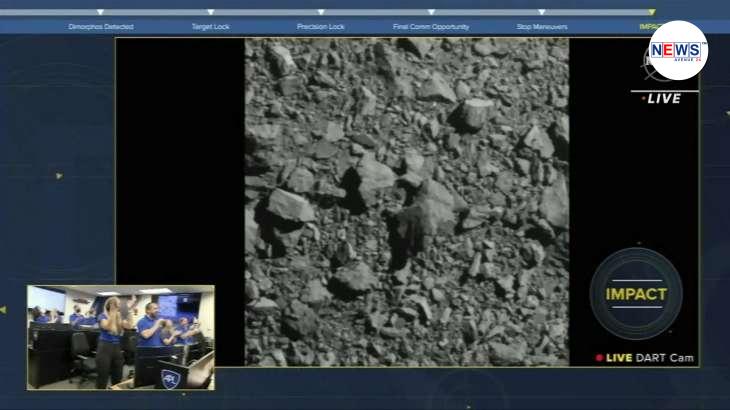Select the highlighted IMPACT milestone label

pyautogui.click(x=650, y=27)
